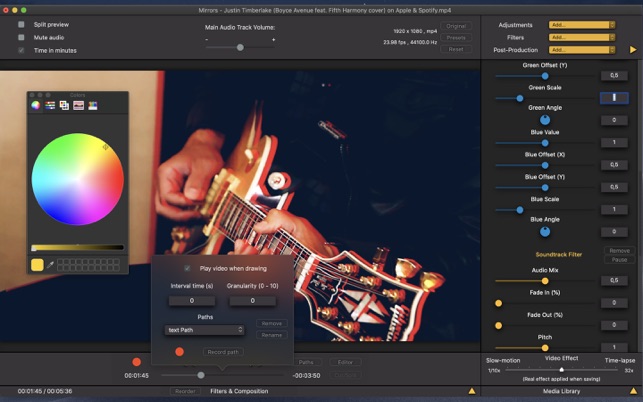Adjust the Fade In (%) slider
Viewport: 643px width, 402px height.
(x=545, y=303)
